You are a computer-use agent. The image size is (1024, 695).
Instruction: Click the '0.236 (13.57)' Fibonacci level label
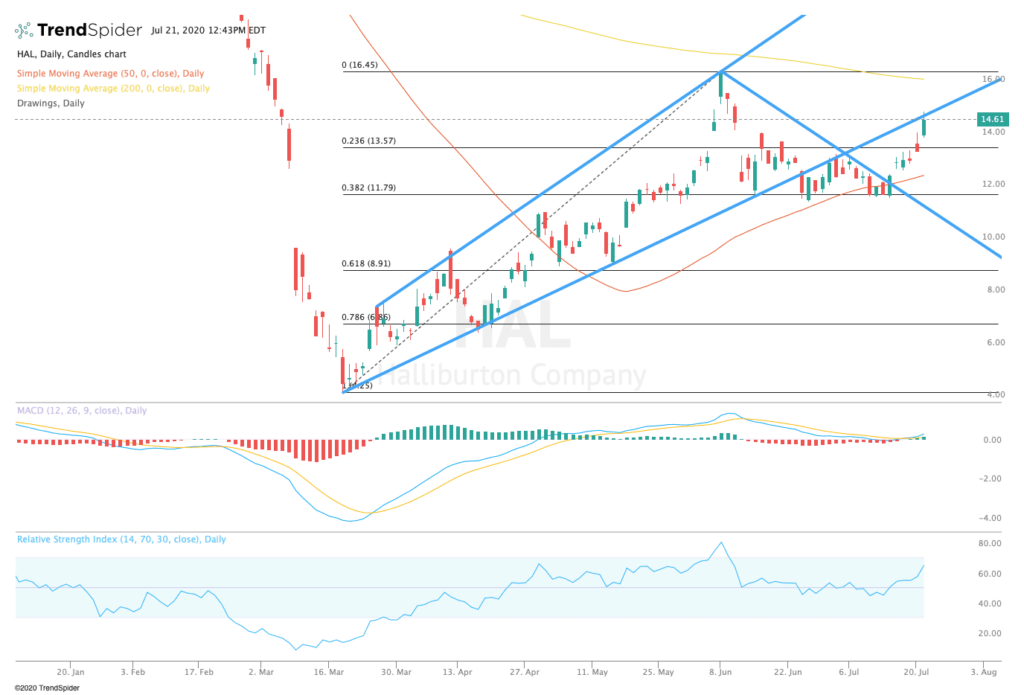click(x=368, y=140)
